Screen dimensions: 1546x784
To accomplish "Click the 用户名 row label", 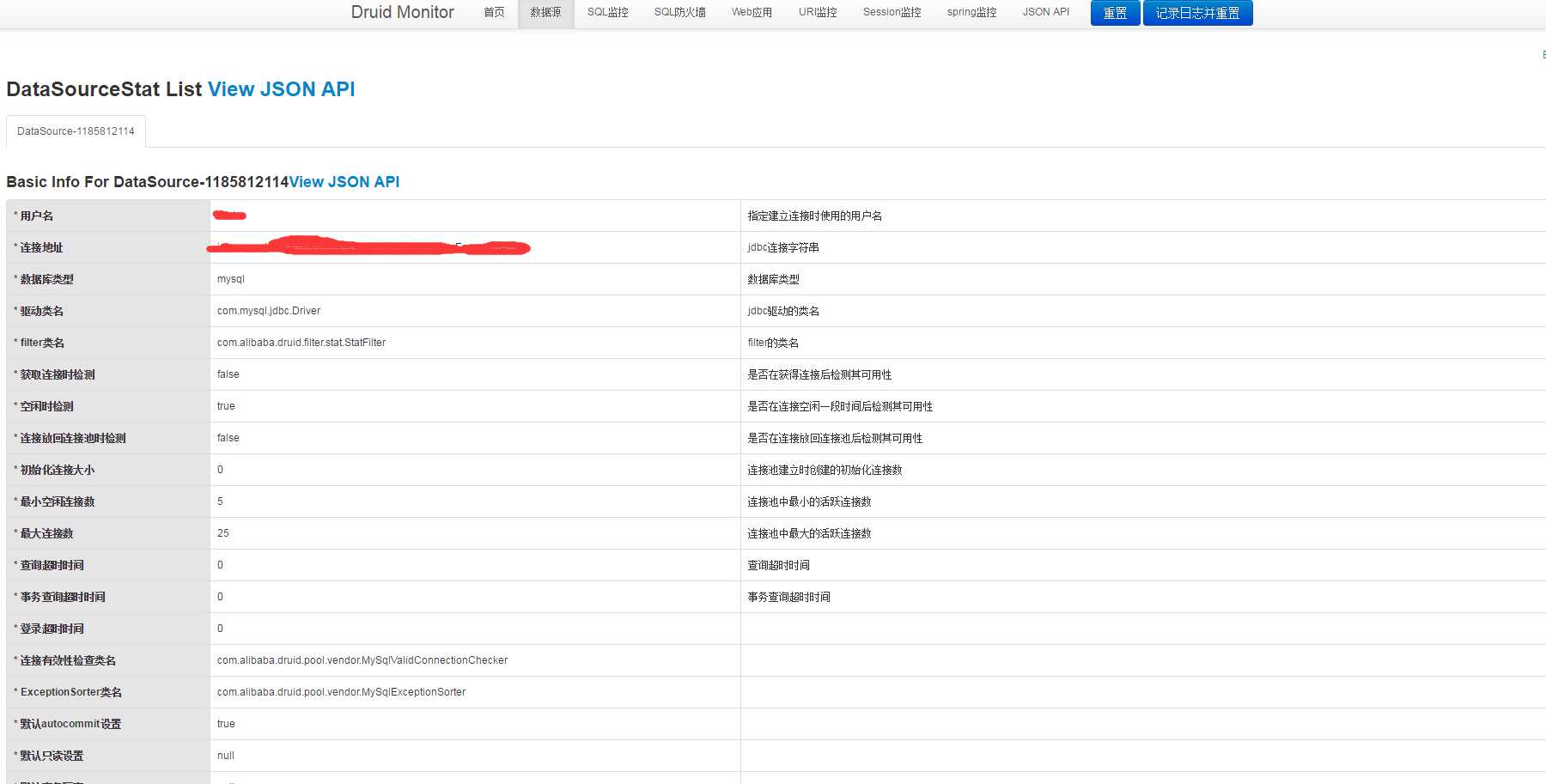I will [x=36, y=216].
